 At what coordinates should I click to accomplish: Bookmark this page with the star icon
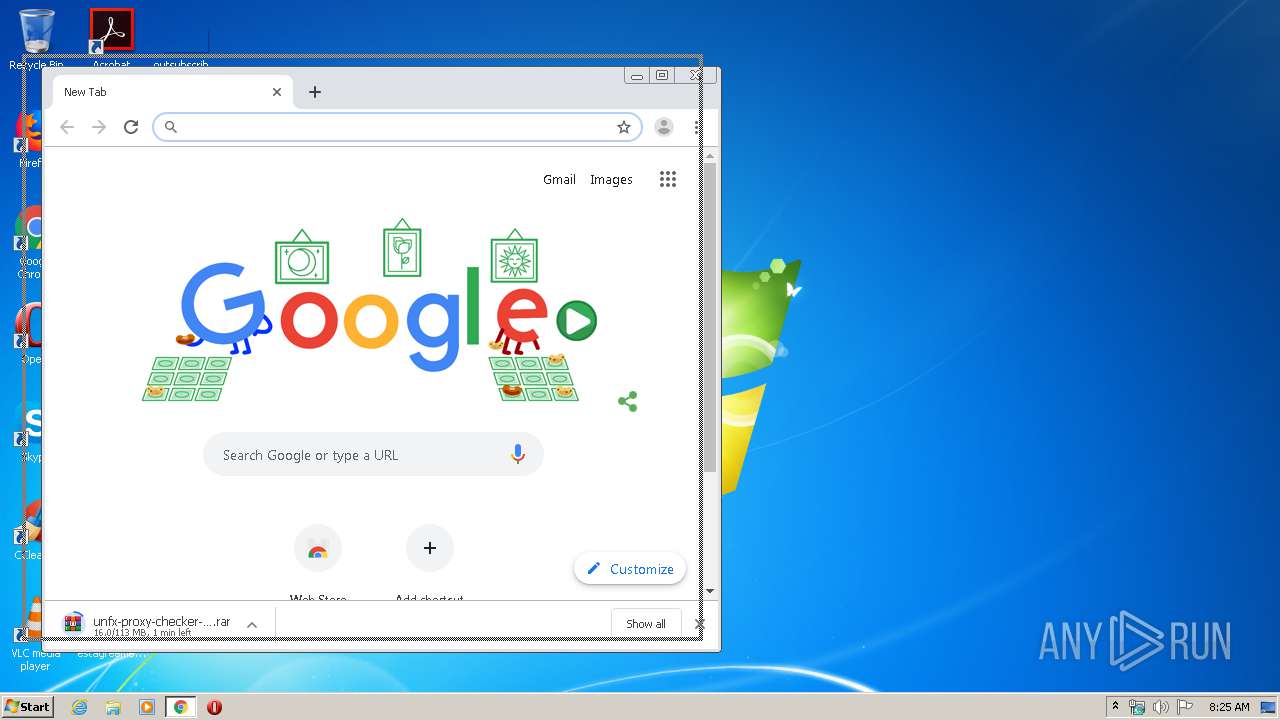tap(624, 127)
